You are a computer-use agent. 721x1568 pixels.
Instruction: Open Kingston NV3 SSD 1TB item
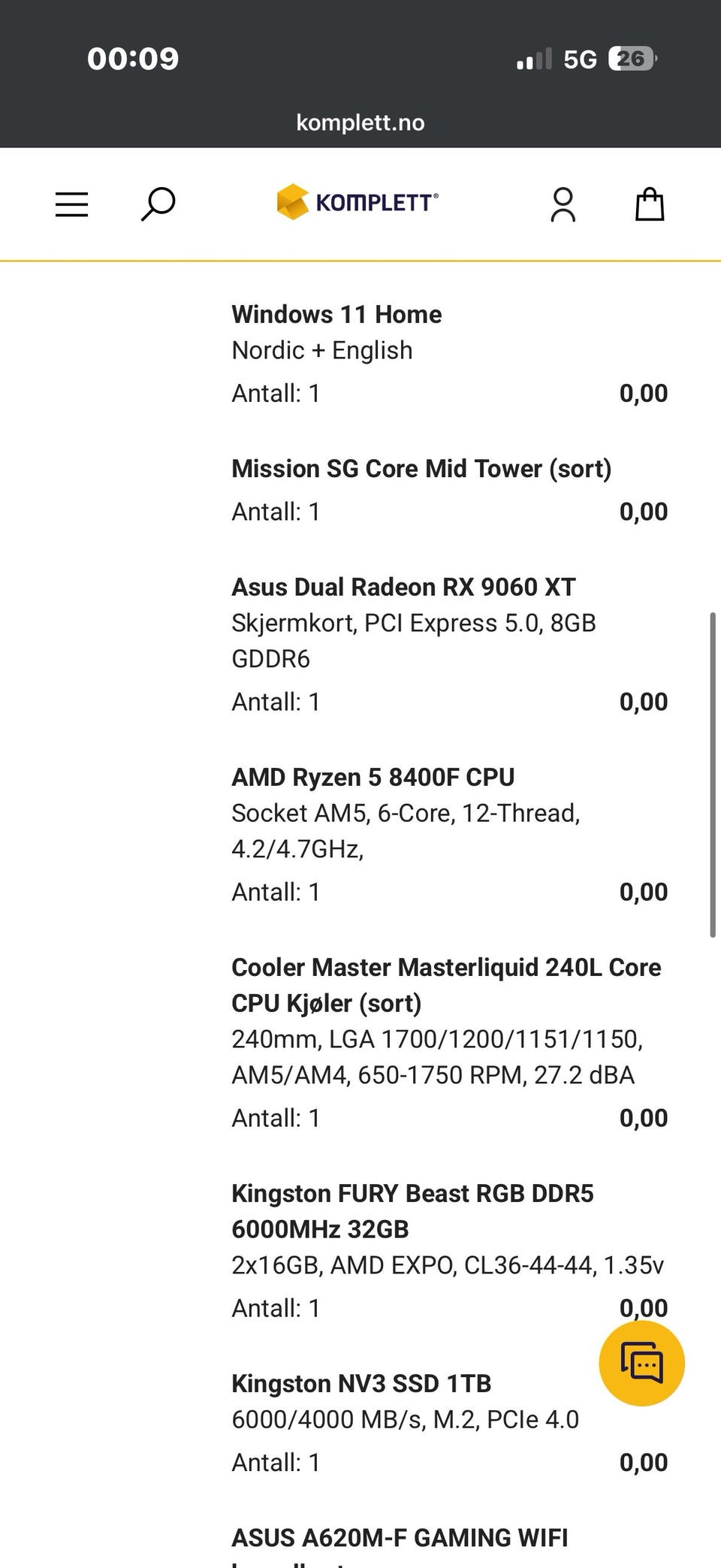click(x=361, y=1383)
